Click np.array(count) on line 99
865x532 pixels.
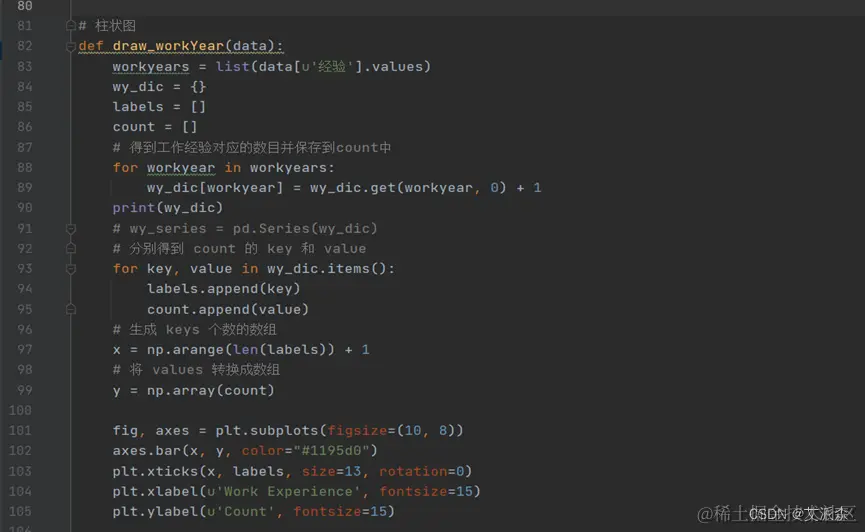(211, 391)
